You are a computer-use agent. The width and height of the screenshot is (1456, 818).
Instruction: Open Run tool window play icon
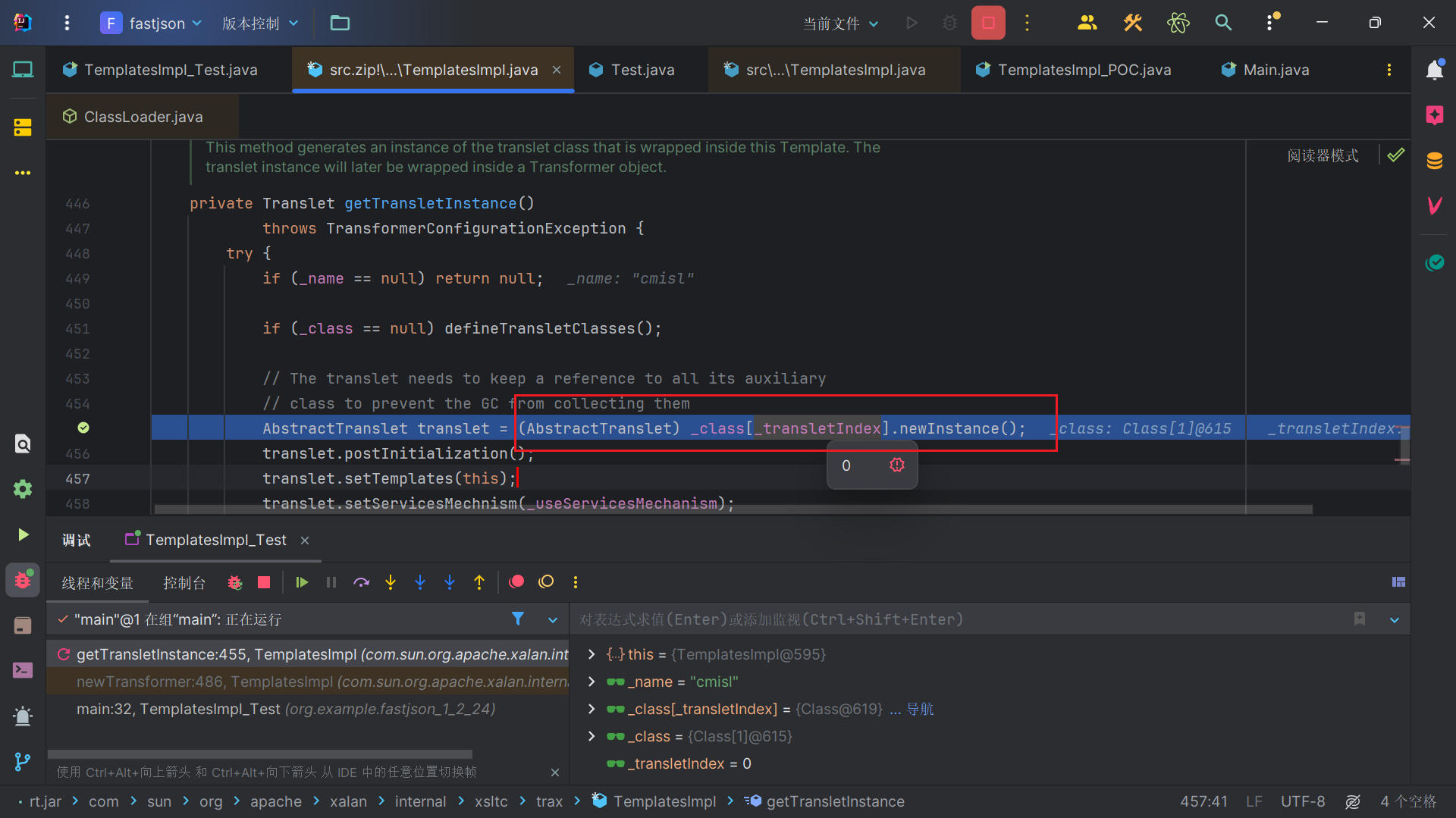23,534
